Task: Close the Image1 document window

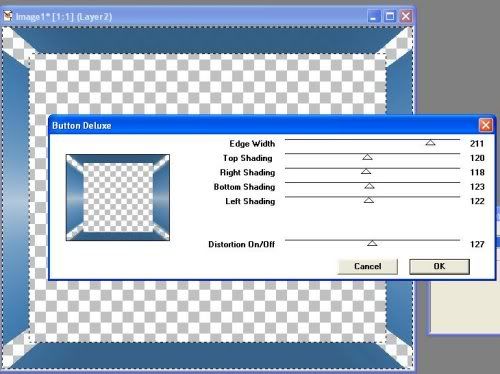Action: tap(406, 16)
